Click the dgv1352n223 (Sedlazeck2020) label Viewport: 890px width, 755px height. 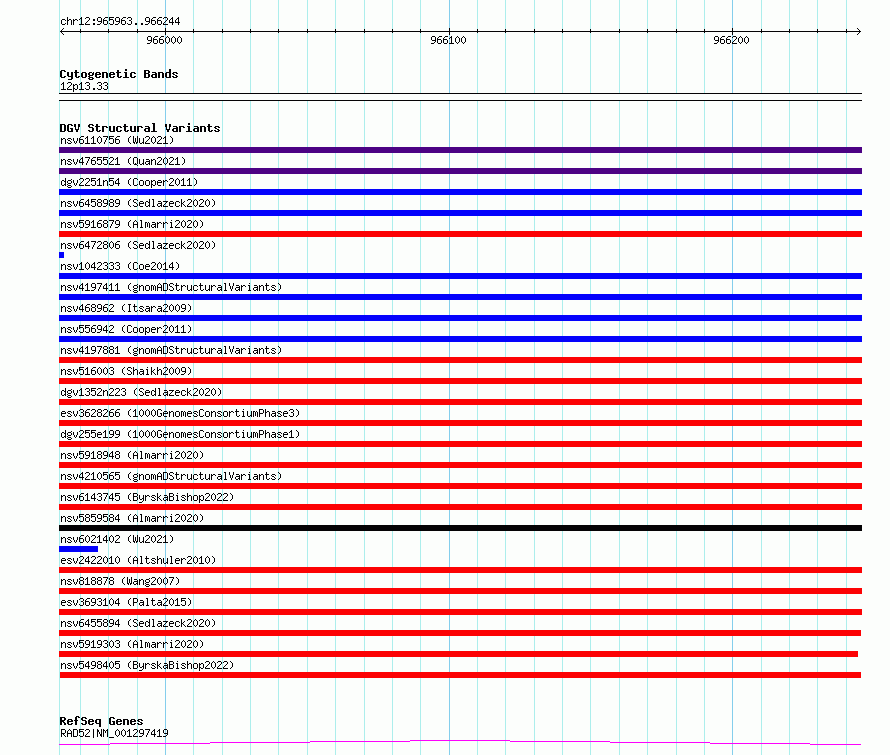pos(141,392)
